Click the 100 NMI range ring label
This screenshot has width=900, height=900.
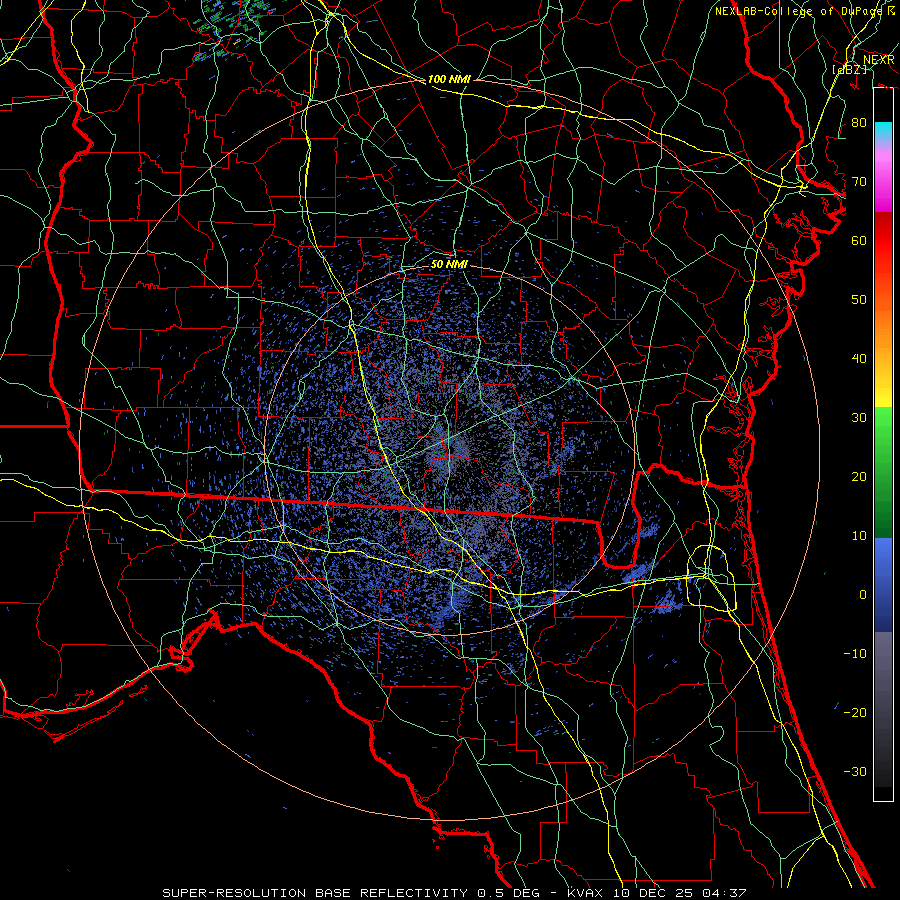click(x=449, y=79)
